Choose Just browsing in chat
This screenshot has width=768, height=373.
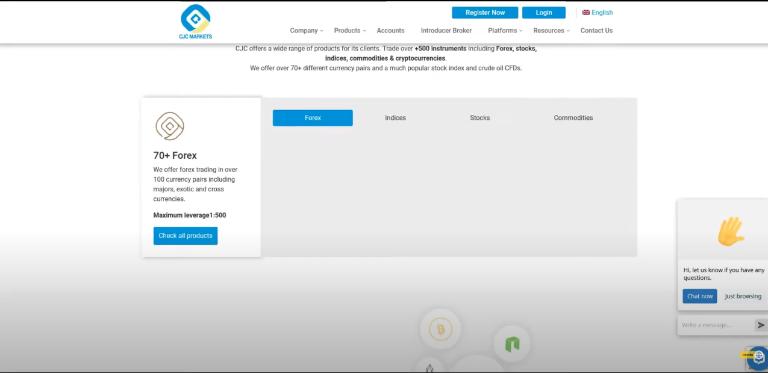pyautogui.click(x=743, y=296)
